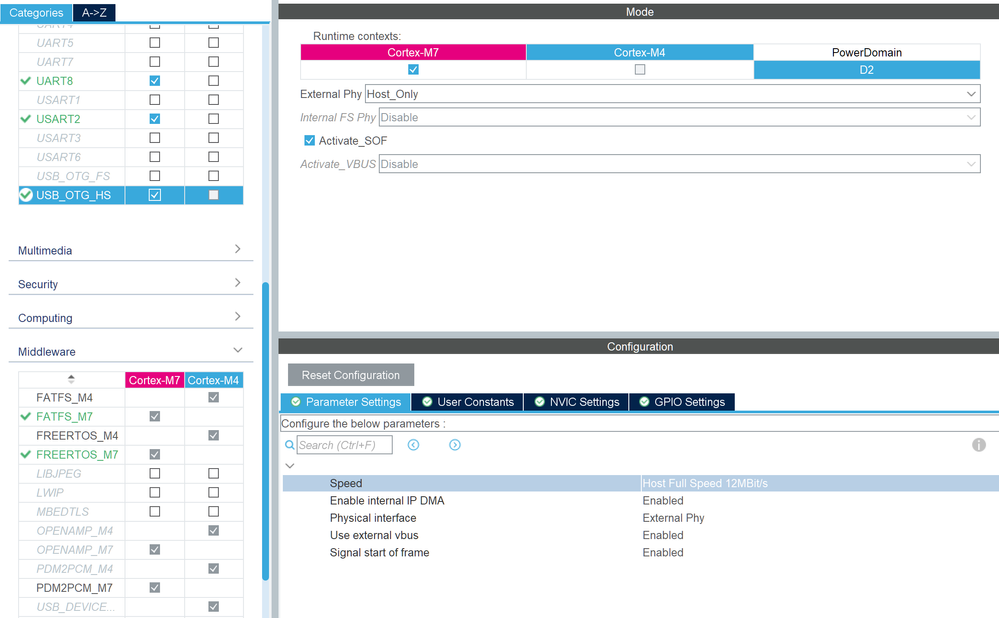
Task: Switch to the A->Z tab
Action: 94,13
